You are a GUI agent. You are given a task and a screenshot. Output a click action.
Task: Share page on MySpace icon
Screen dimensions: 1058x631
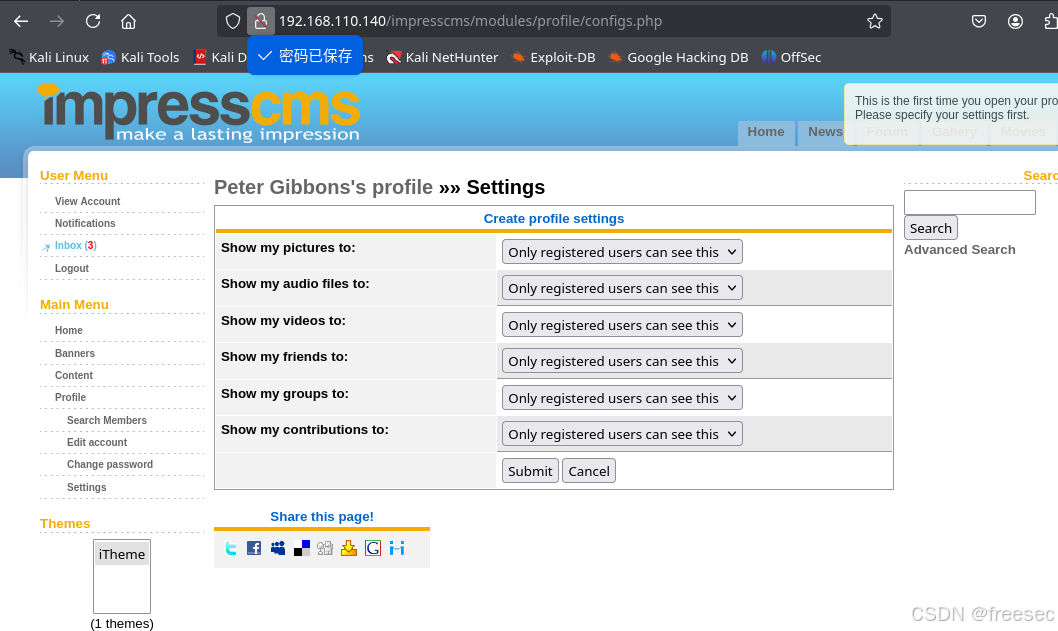tap(278, 548)
